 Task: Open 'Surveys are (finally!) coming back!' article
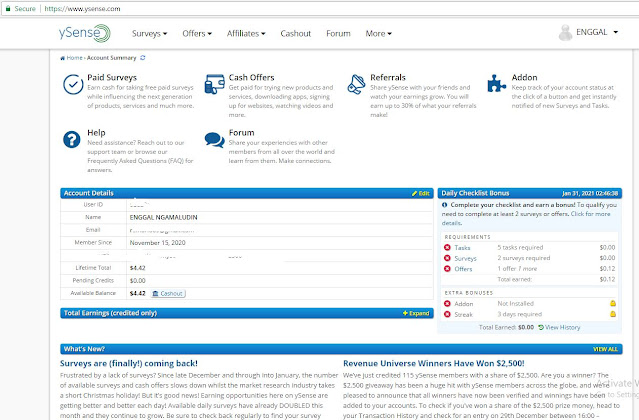(129, 363)
